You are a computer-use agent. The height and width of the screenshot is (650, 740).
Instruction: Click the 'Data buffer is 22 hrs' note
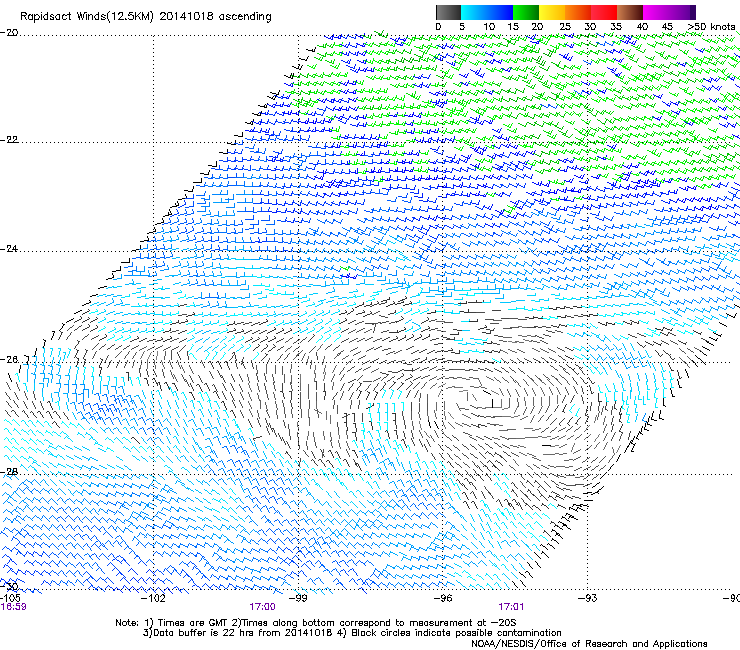point(352,633)
